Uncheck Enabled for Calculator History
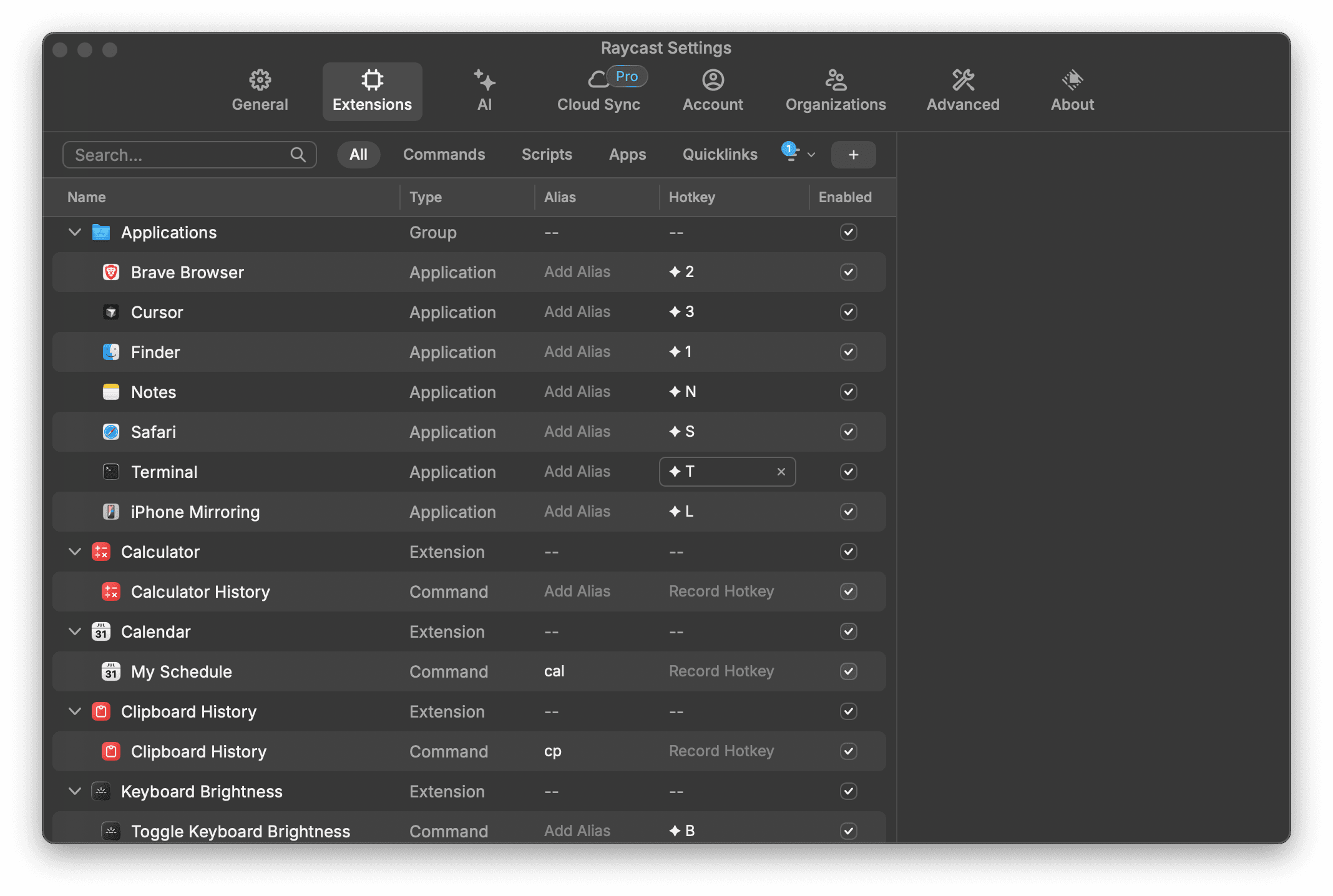Image resolution: width=1333 pixels, height=896 pixels. tap(849, 592)
